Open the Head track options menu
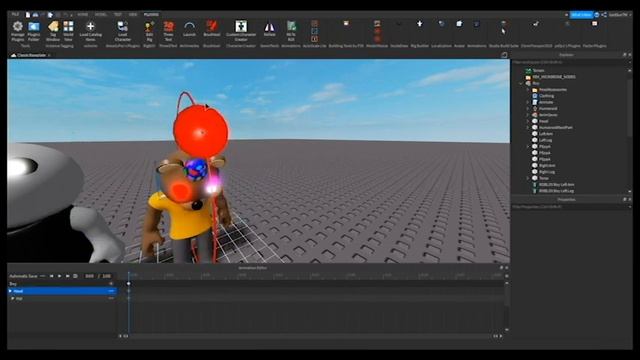 click(x=111, y=291)
